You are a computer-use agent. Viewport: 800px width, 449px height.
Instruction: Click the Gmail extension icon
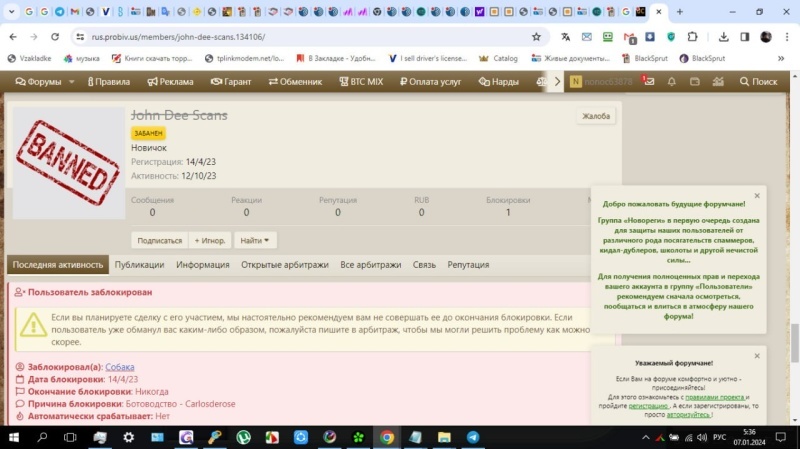point(629,37)
